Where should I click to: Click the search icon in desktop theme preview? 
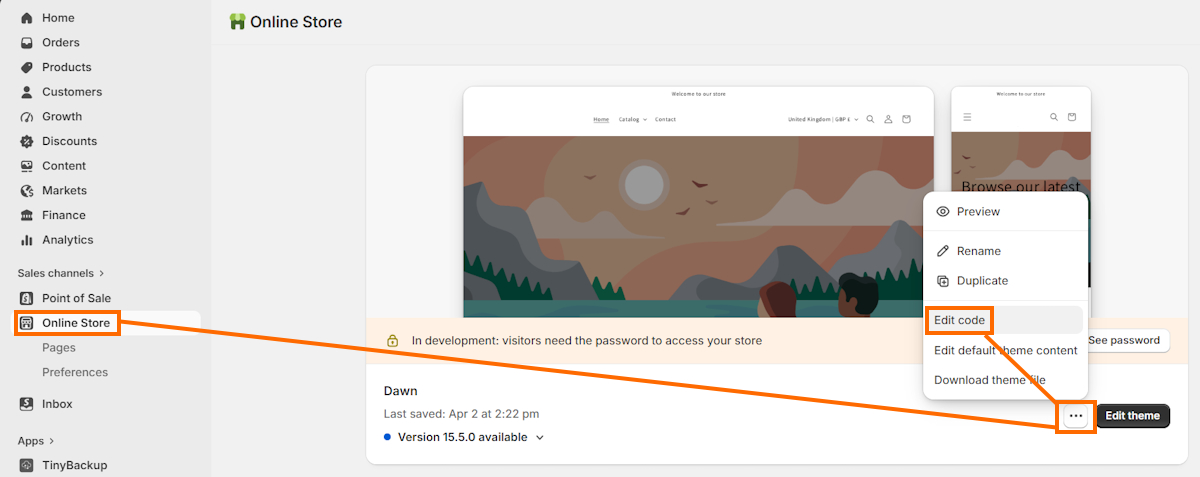pos(870,119)
